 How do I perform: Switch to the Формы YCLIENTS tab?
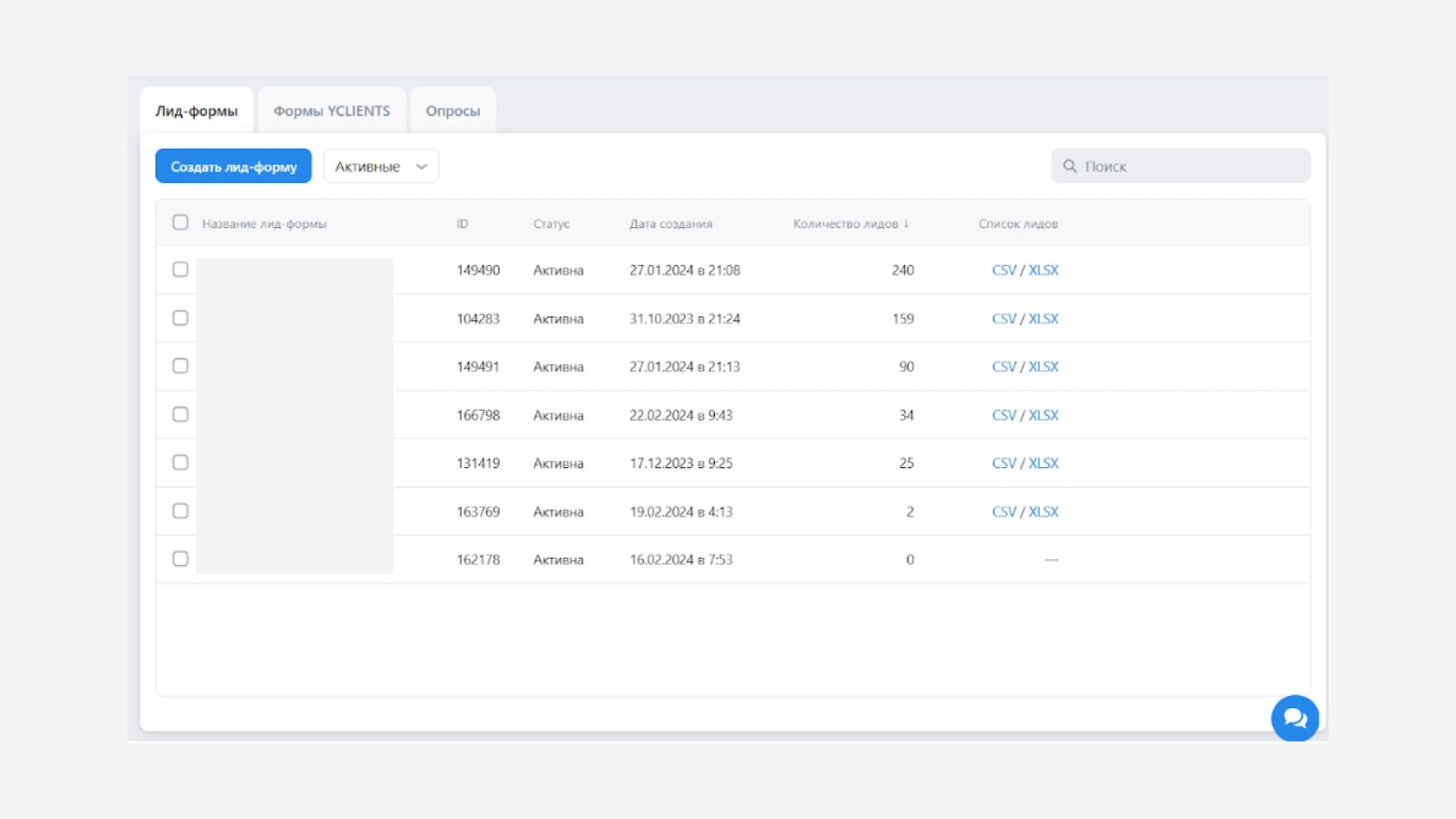(x=332, y=111)
